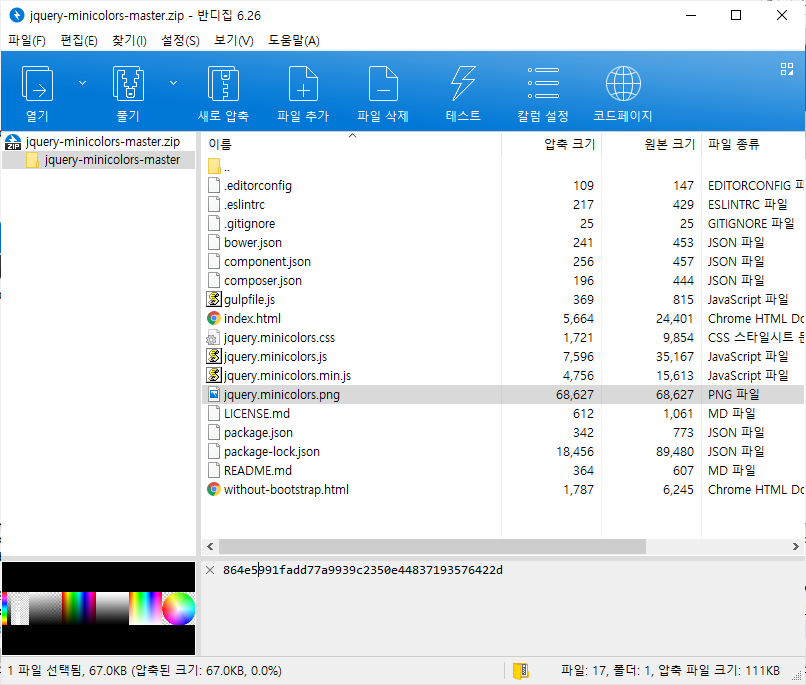This screenshot has width=806, height=685.
Task: Expand the dropdown arrow next to 열기
Action: point(82,83)
